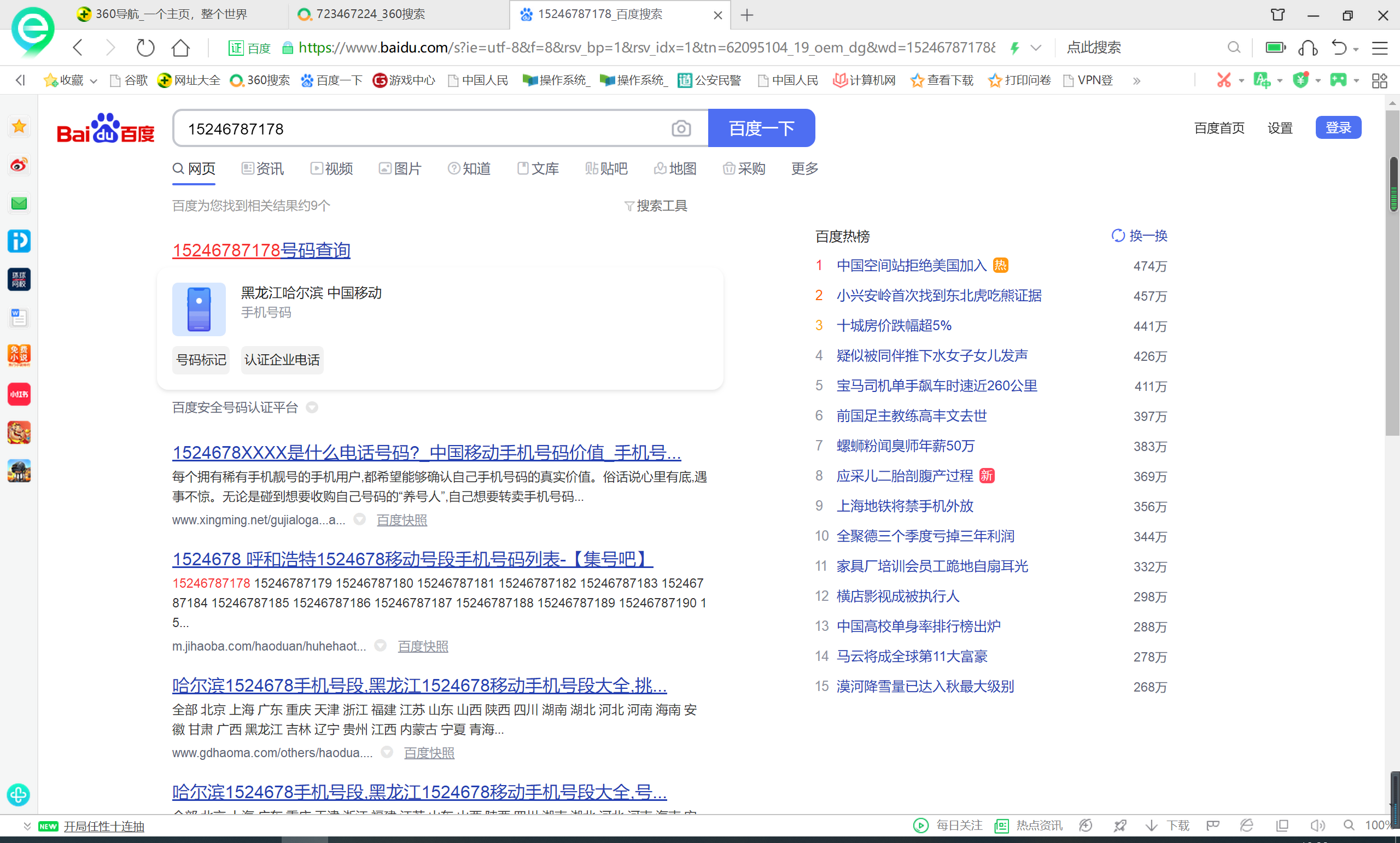Open the skin changer shirt icon
The image size is (1400, 843).
click(1277, 15)
